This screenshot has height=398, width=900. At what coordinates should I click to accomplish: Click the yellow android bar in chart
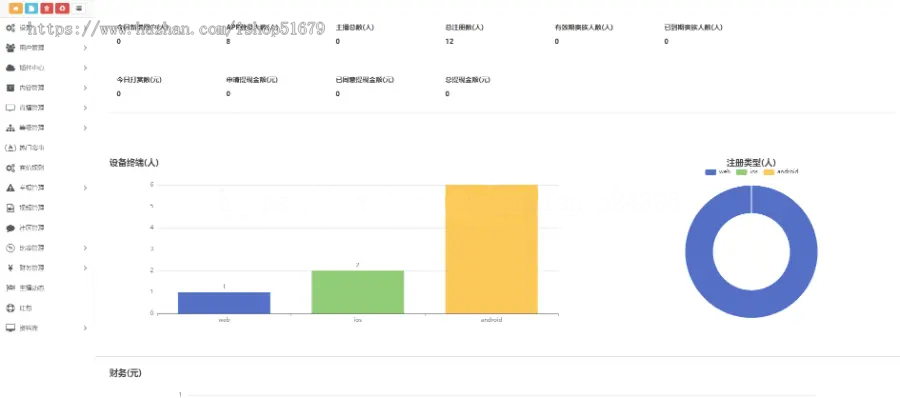point(491,249)
